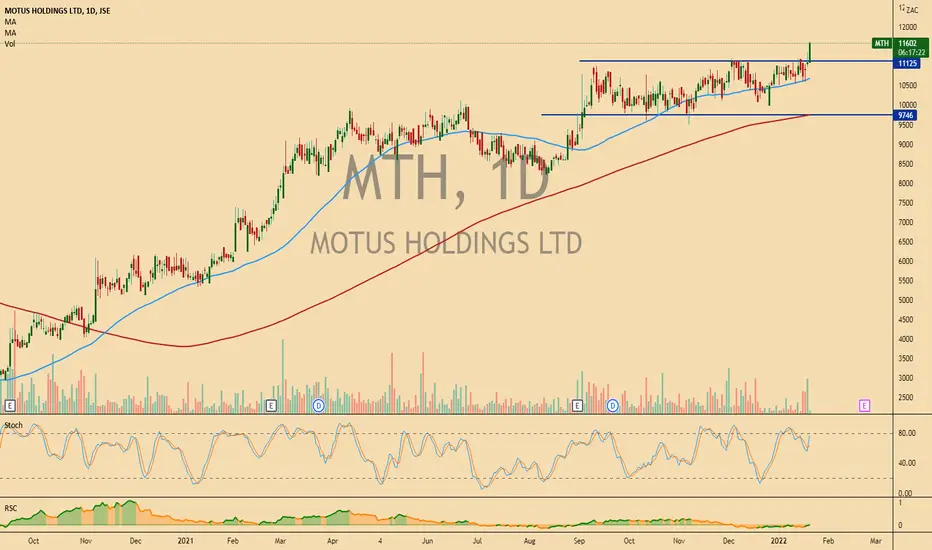
Task: Click the 5000 price axis value
Action: [906, 300]
